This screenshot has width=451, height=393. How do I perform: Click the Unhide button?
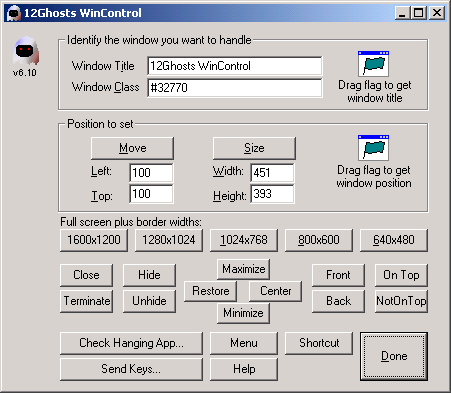tap(149, 301)
